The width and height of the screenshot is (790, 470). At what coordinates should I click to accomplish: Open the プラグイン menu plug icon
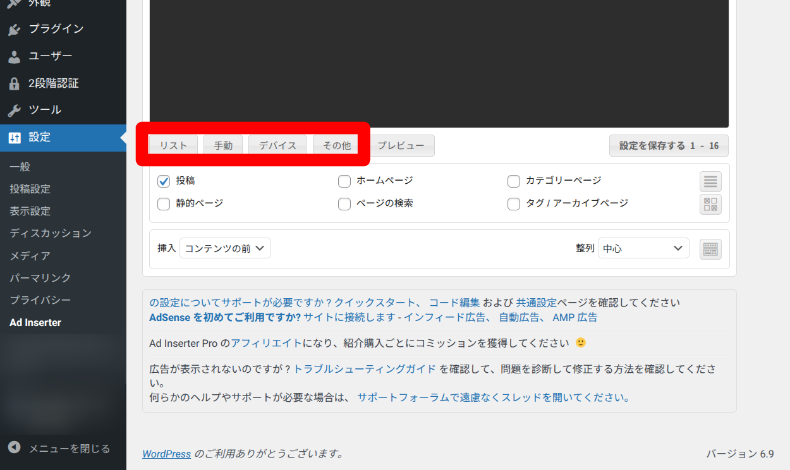(15, 29)
